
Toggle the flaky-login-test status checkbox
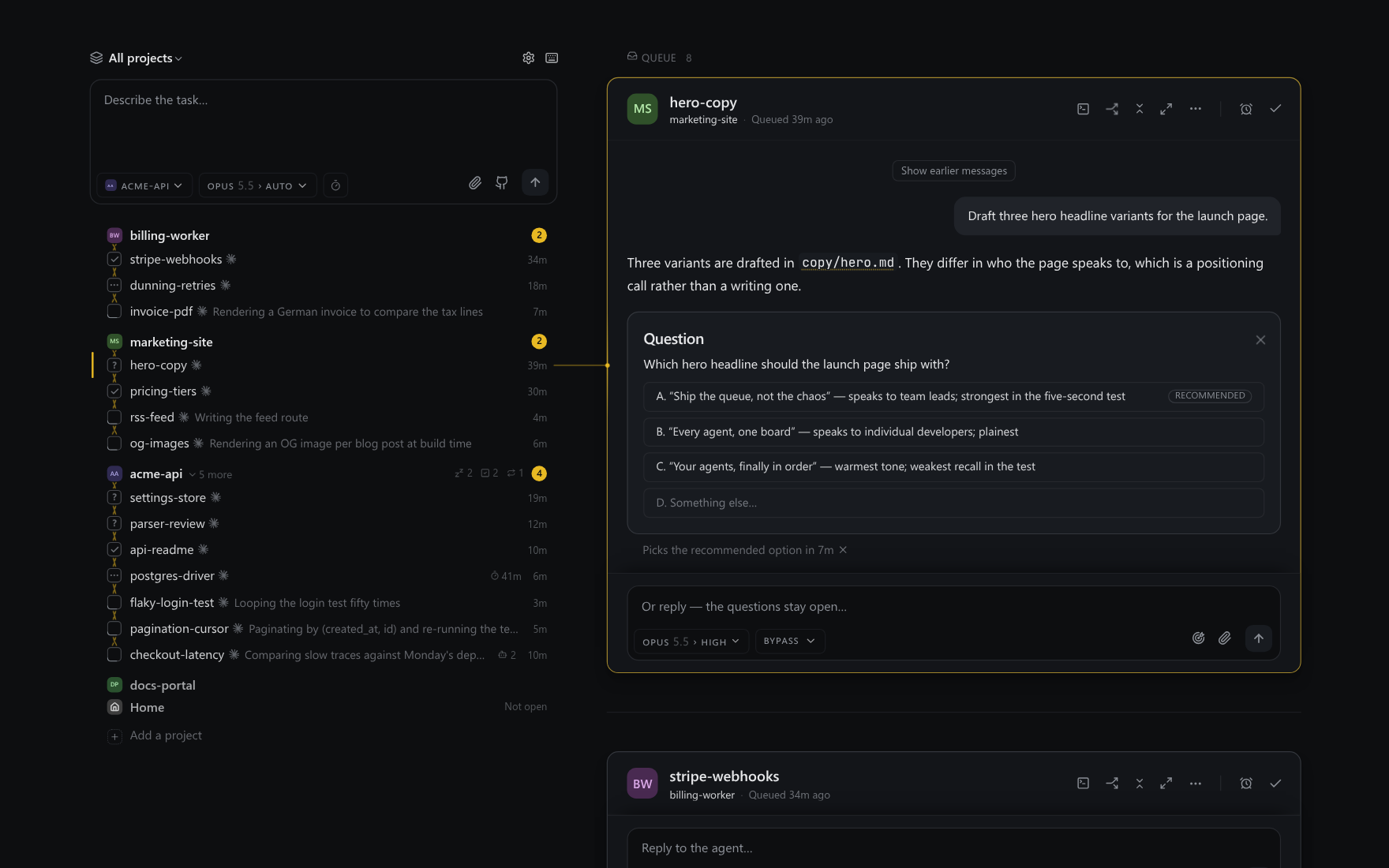pos(114,603)
